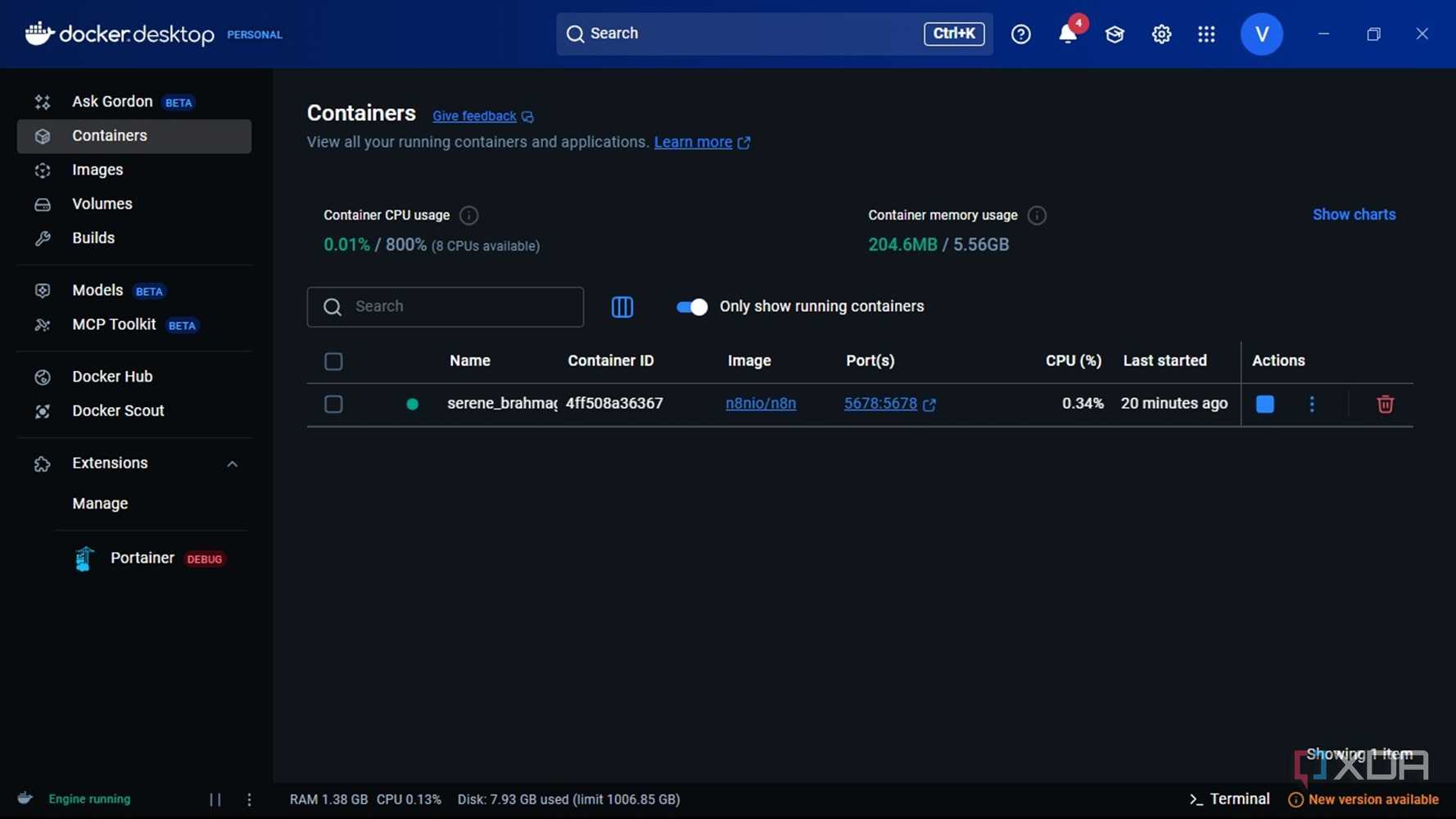This screenshot has width=1456, height=819.
Task: Open notifications bell with 4 alerts
Action: click(x=1068, y=34)
